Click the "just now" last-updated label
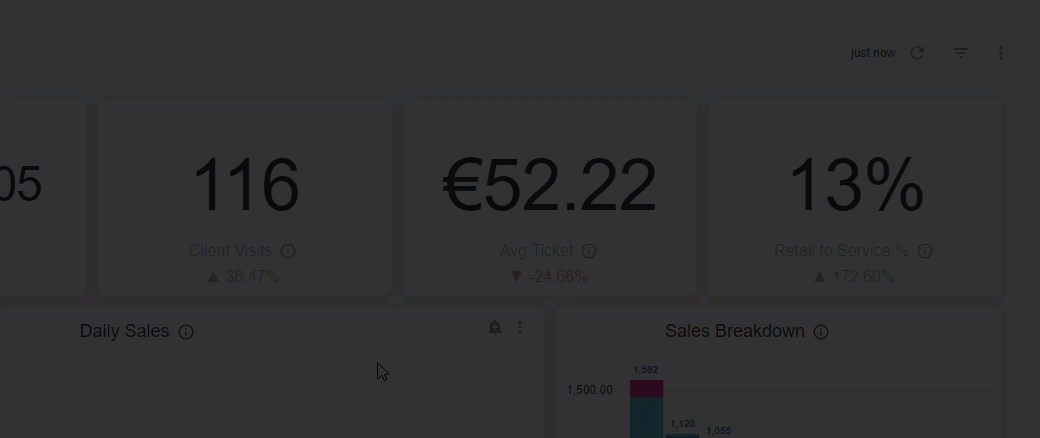Screen dimensions: 1040x438 (x=873, y=53)
